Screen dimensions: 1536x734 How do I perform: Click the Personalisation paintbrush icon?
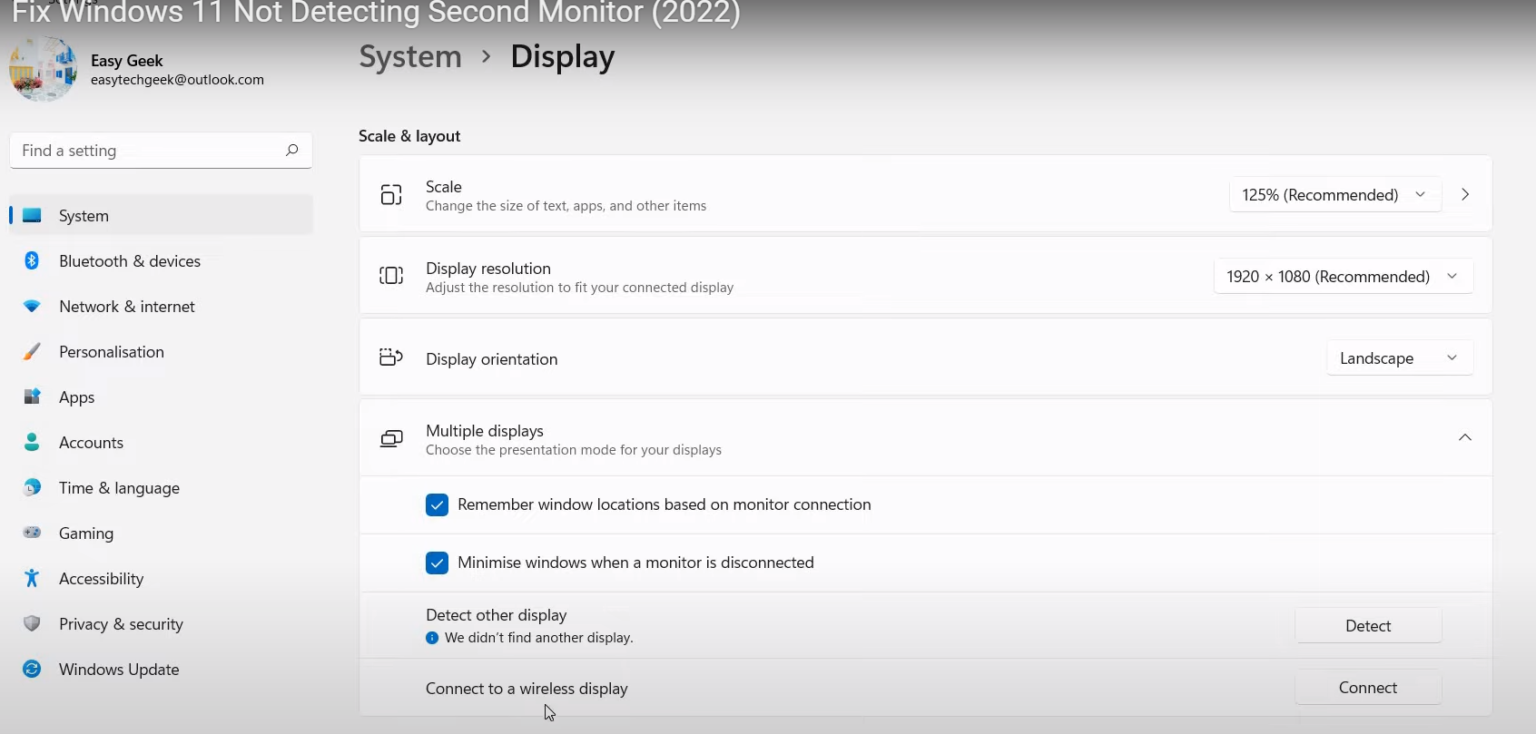pyautogui.click(x=31, y=351)
